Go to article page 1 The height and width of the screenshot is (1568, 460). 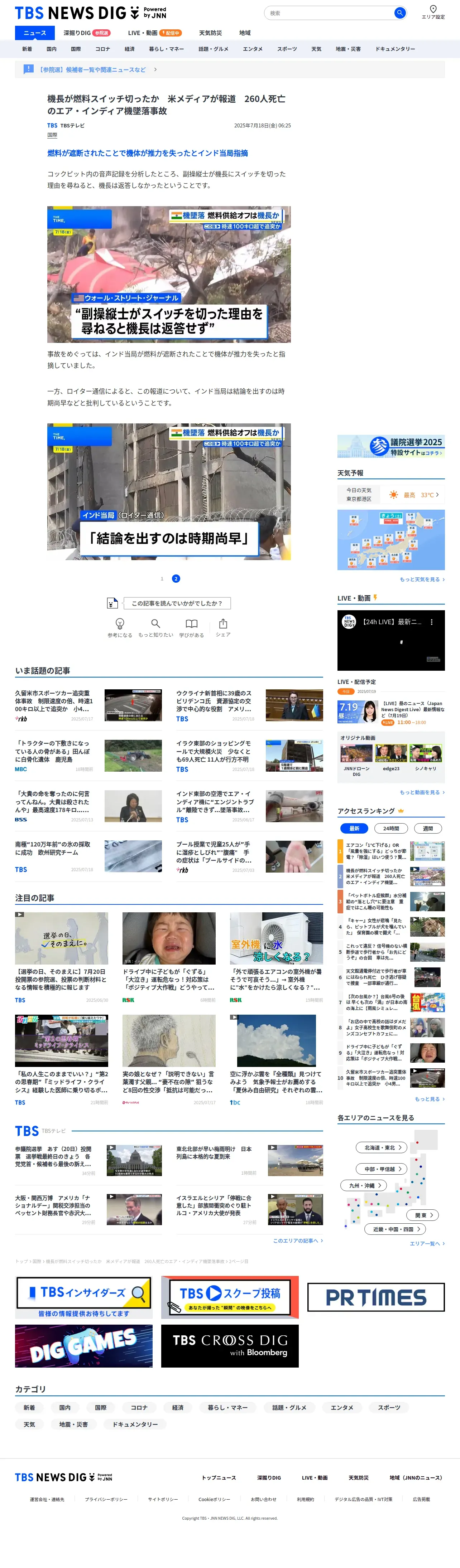[162, 578]
